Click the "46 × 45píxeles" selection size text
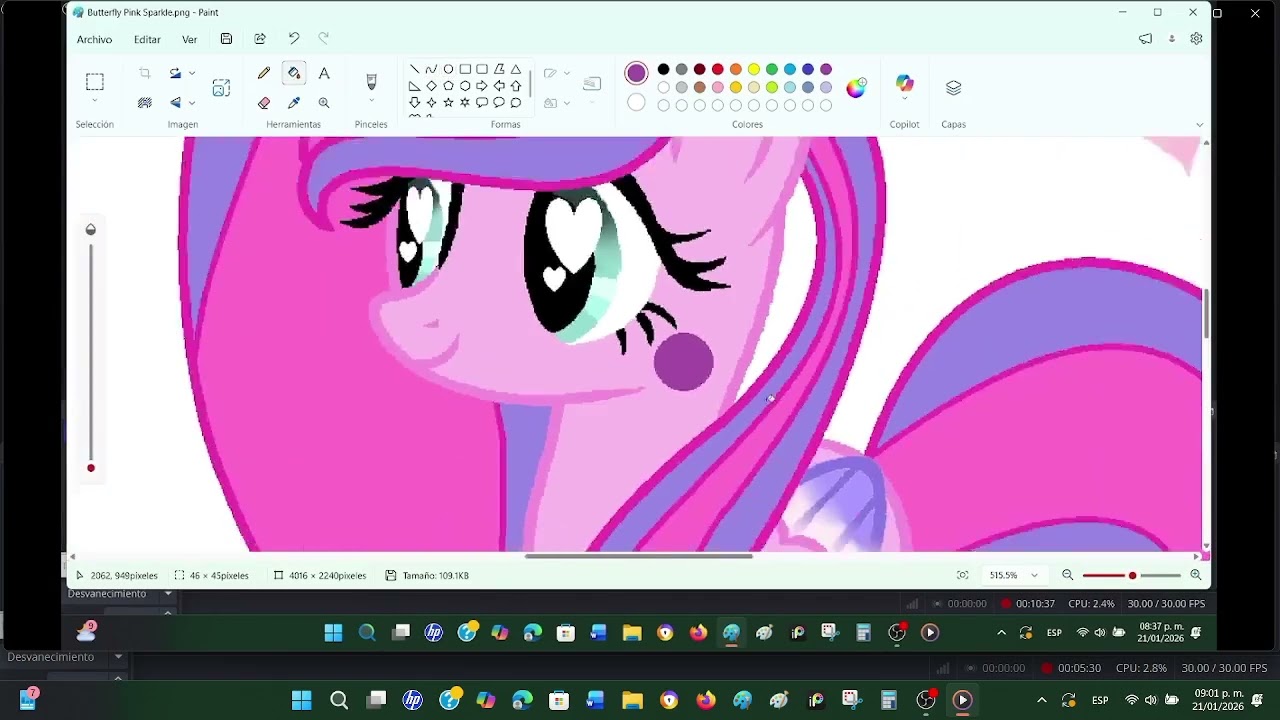Screen dimensions: 1280x720 pyautogui.click(x=218, y=576)
